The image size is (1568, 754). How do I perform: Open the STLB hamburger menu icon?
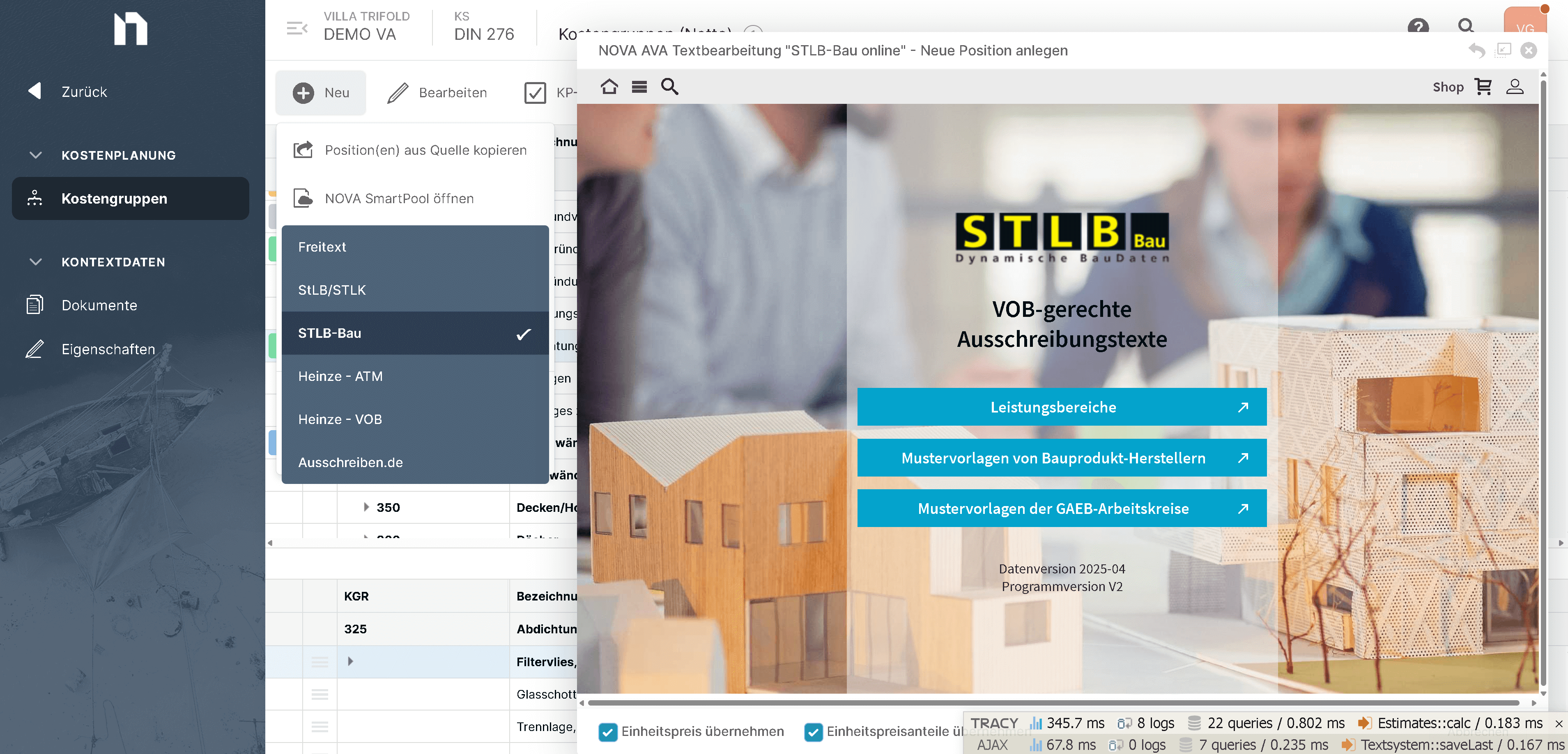click(x=639, y=87)
